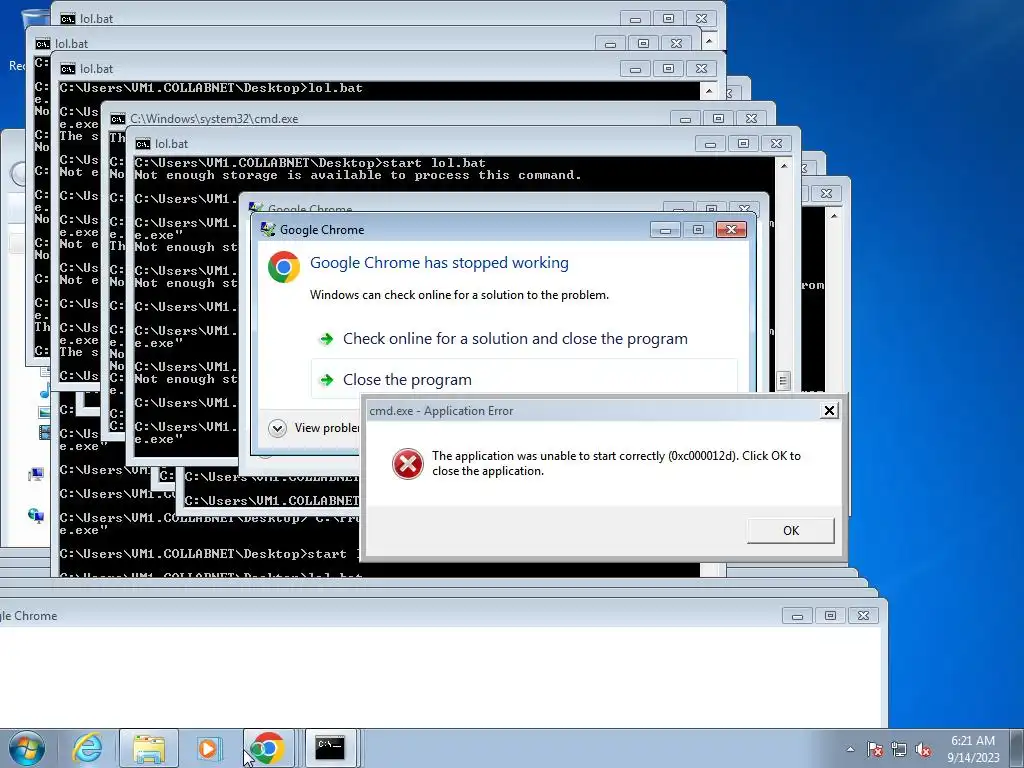Click cmd icon of third lol.bat window
This screenshot has width=1024, height=768.
click(x=68, y=69)
